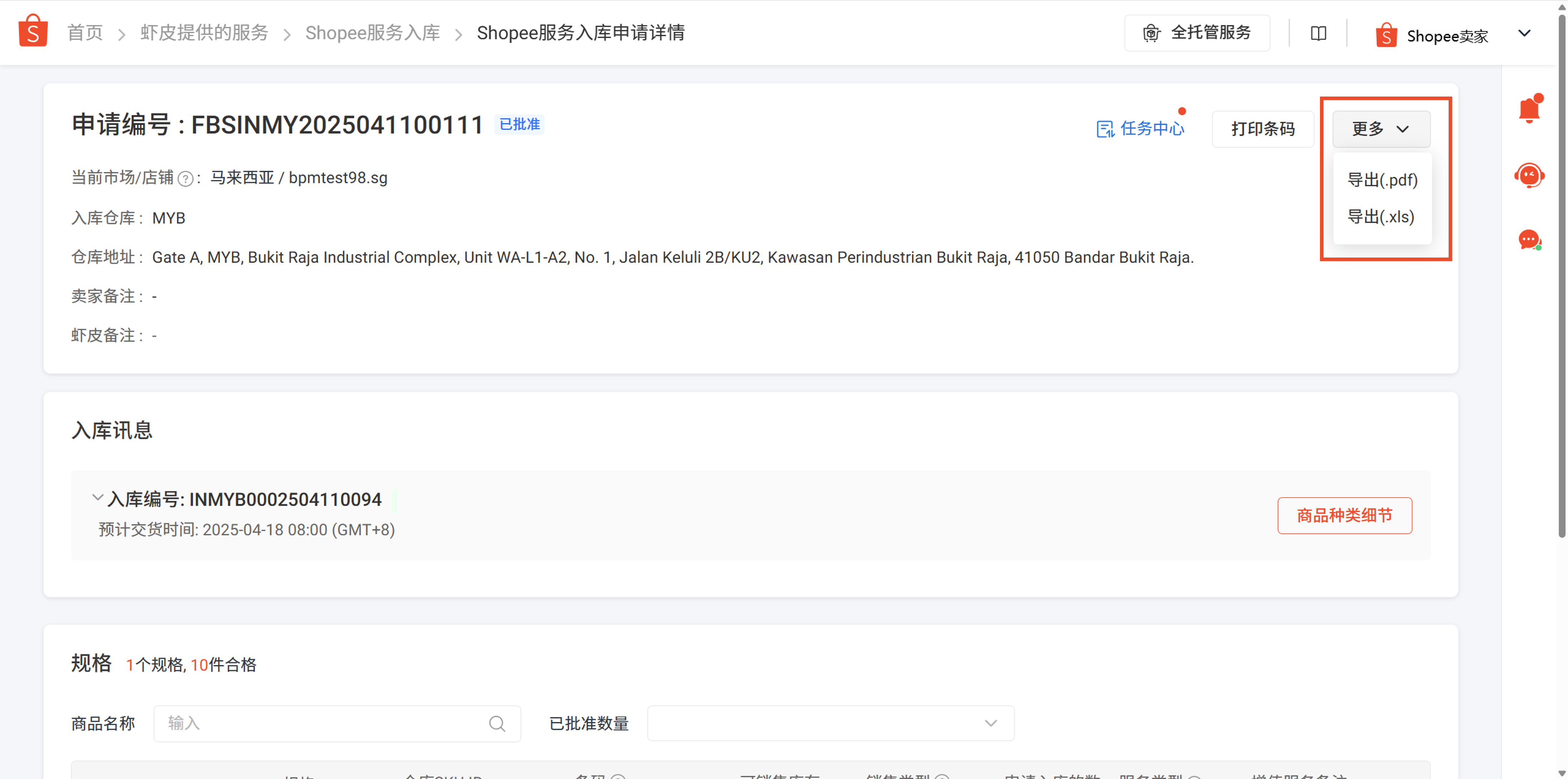Select 导出(.pdf) from the menu
Screen dimensions: 1568x779
pos(1382,180)
